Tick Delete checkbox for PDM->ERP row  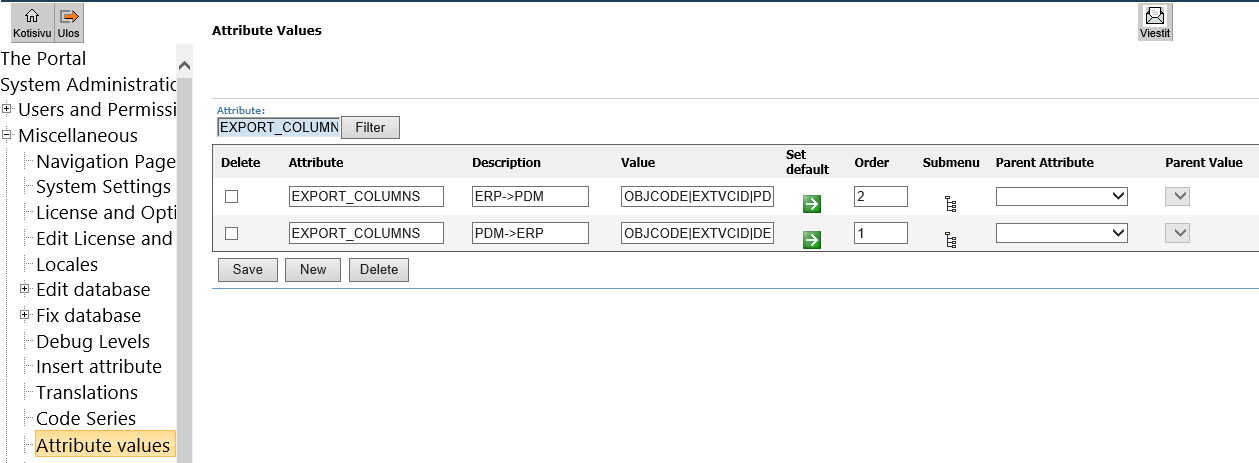click(x=231, y=233)
